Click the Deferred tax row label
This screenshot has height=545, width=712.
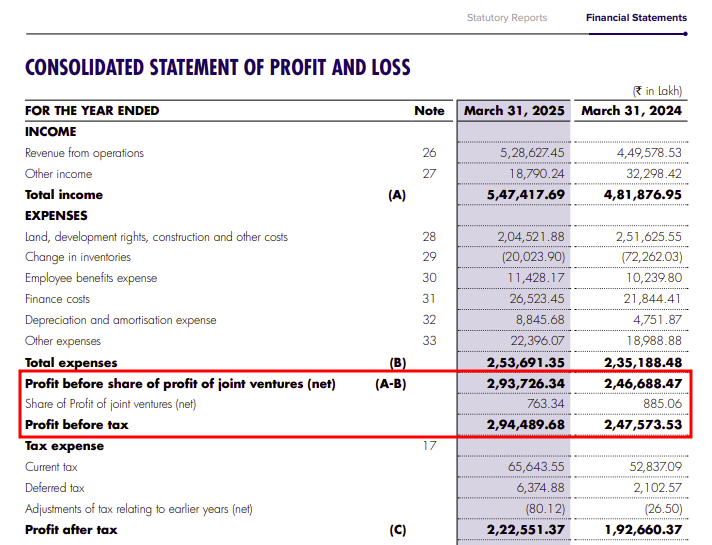click(54, 488)
